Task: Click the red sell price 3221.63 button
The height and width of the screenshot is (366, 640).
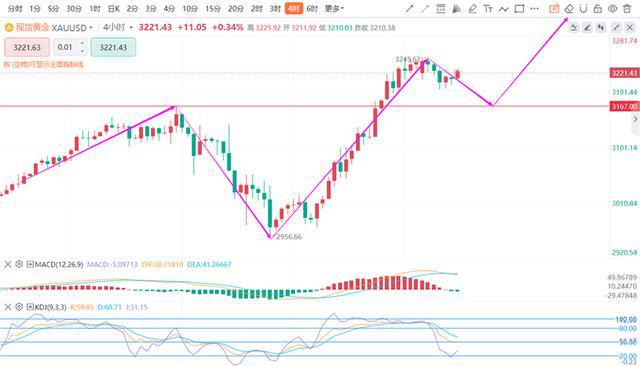Action: 27,47
